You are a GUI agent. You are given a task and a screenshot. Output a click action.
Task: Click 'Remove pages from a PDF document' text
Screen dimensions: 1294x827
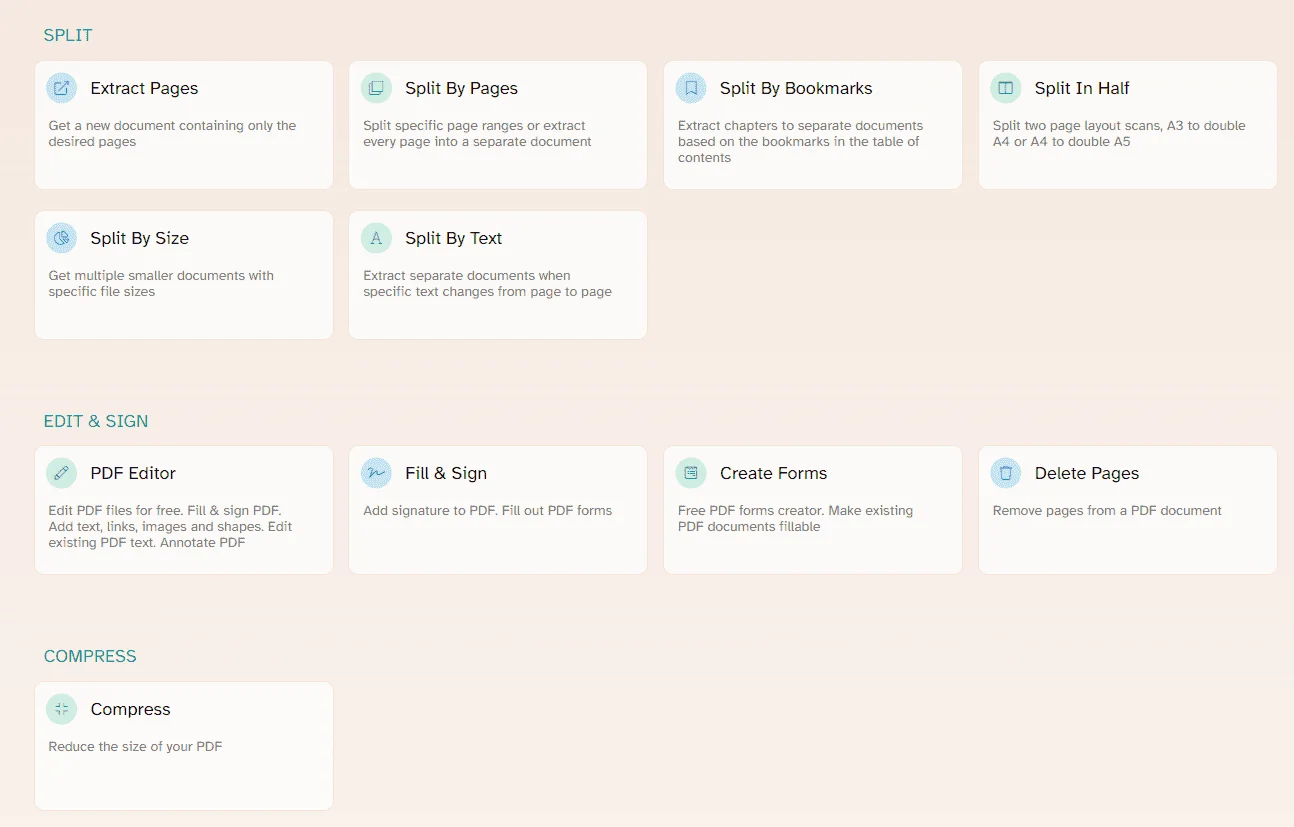point(1107,511)
